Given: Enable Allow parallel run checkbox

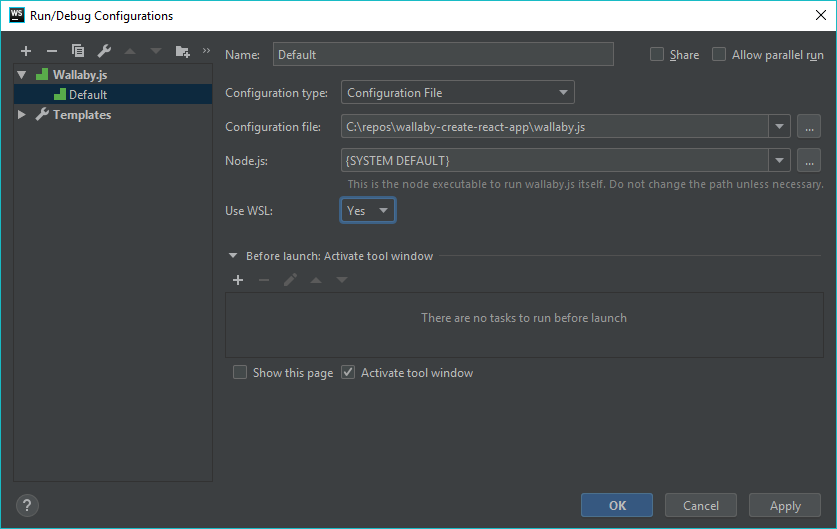Looking at the screenshot, I should [x=719, y=54].
